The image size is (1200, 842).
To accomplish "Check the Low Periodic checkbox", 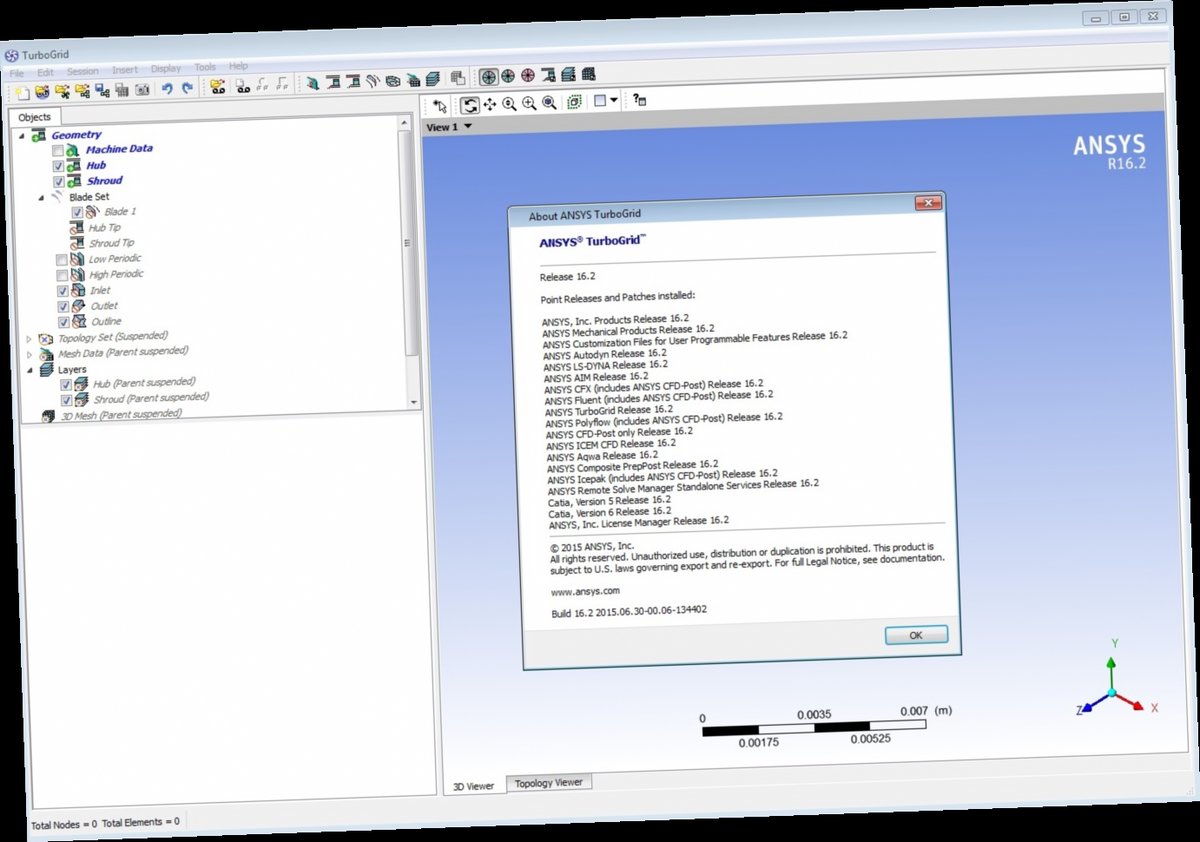I will [61, 260].
